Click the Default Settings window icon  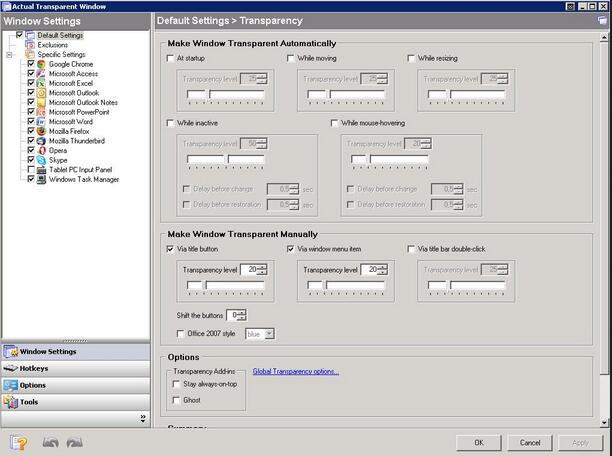click(30, 35)
